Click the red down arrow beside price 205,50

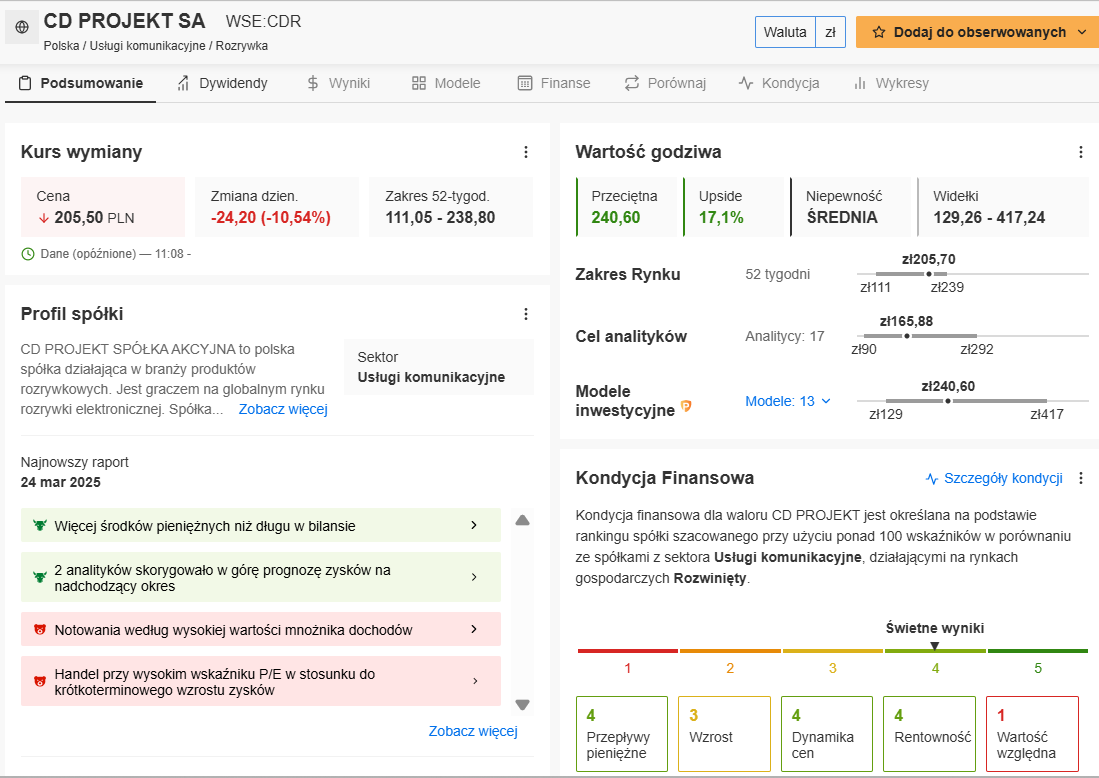(43, 218)
